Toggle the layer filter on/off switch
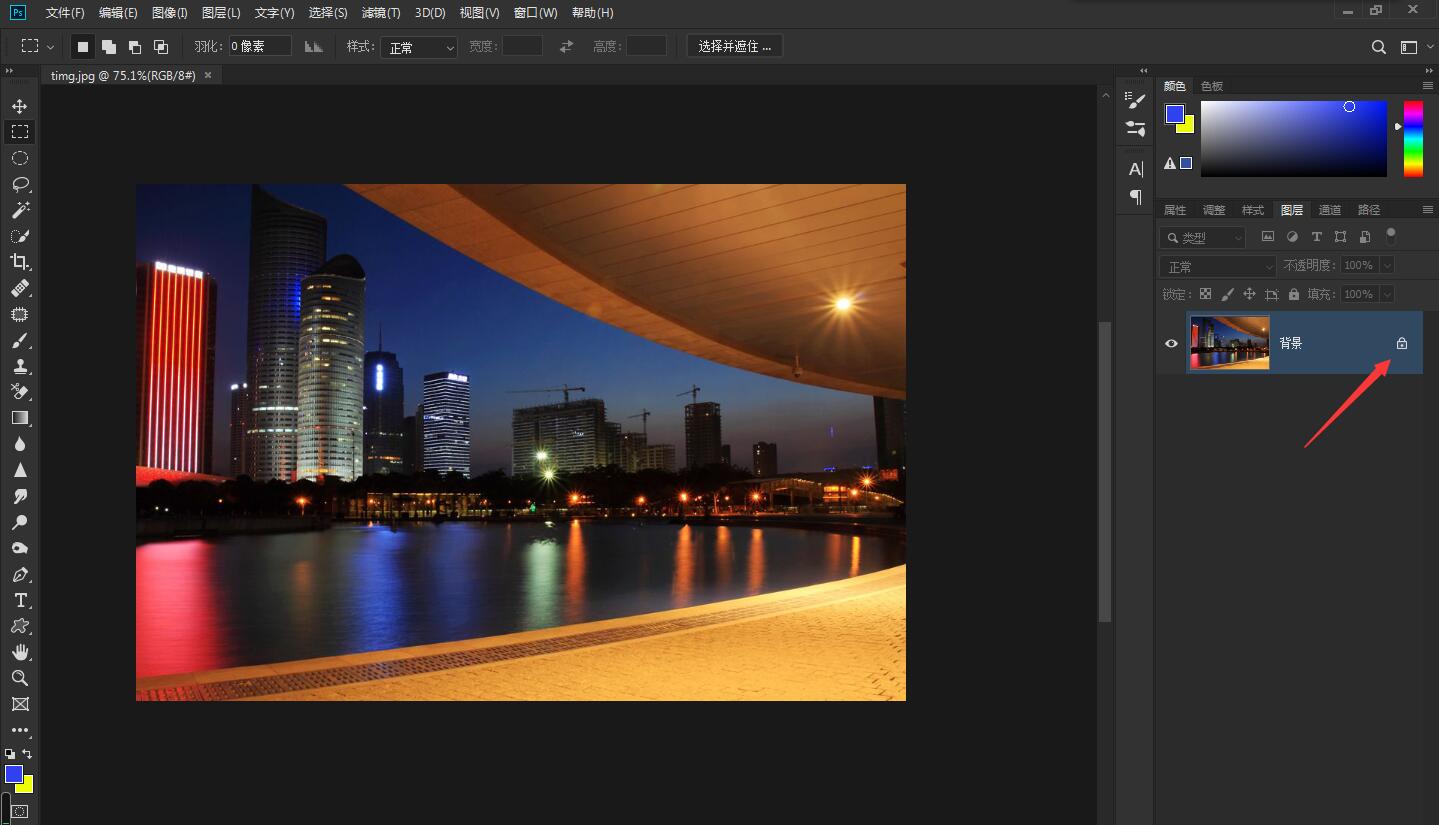Image resolution: width=1439 pixels, height=825 pixels. click(1390, 236)
